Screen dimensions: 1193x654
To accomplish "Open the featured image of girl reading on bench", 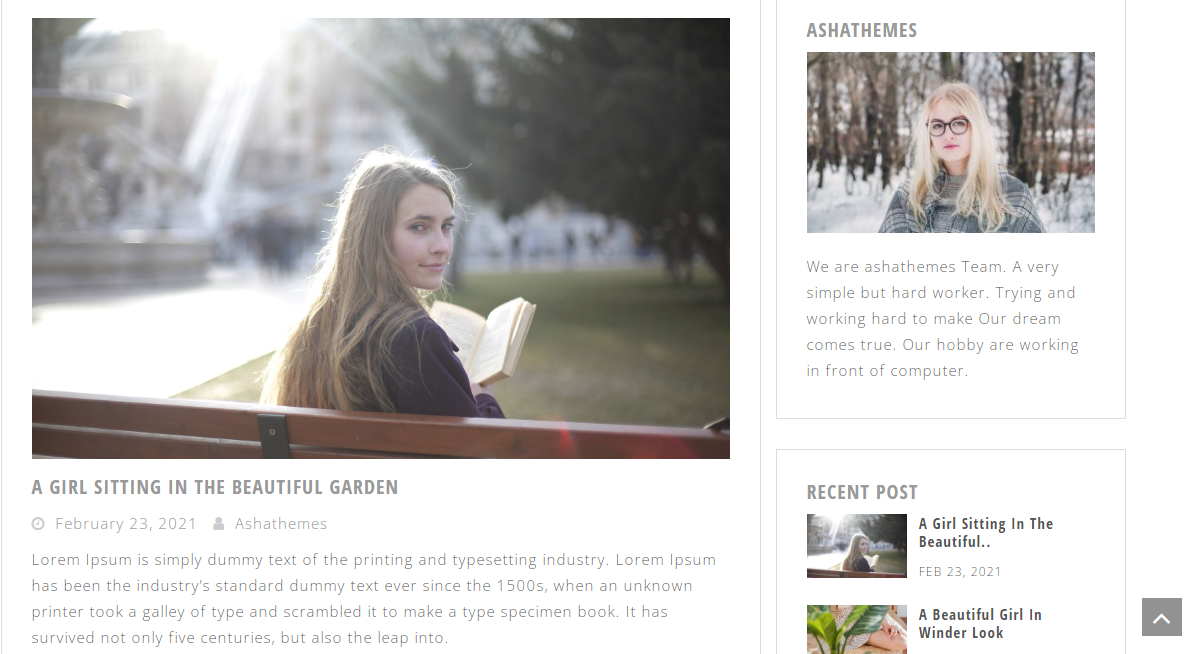I will [x=380, y=238].
